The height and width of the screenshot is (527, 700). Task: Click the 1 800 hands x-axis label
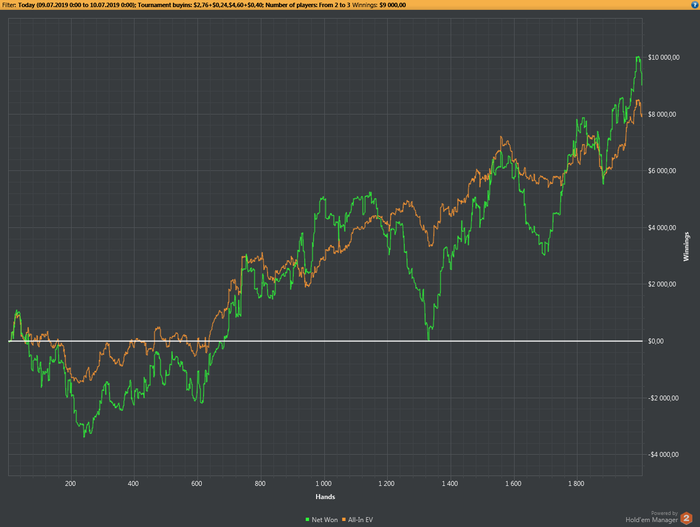[576, 484]
